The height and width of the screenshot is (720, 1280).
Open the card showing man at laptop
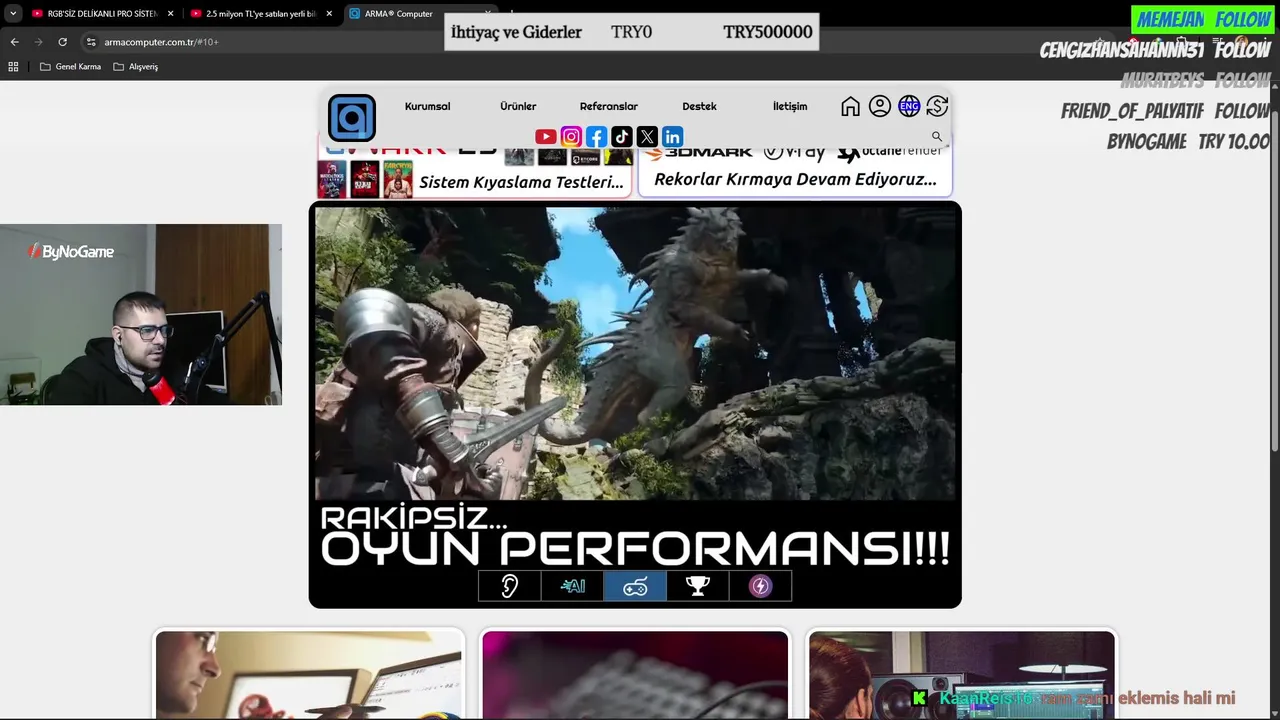click(309, 674)
